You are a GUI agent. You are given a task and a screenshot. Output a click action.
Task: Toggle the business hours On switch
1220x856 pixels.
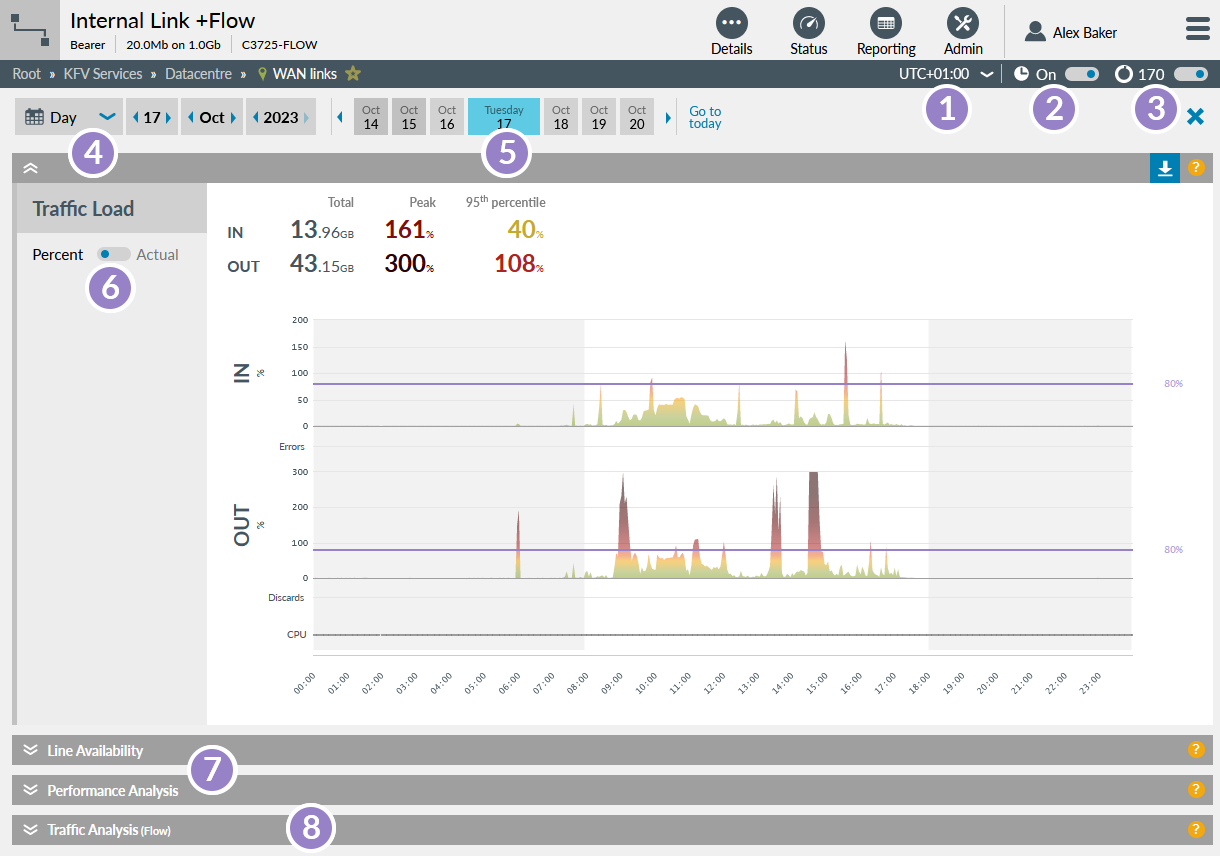click(1081, 74)
